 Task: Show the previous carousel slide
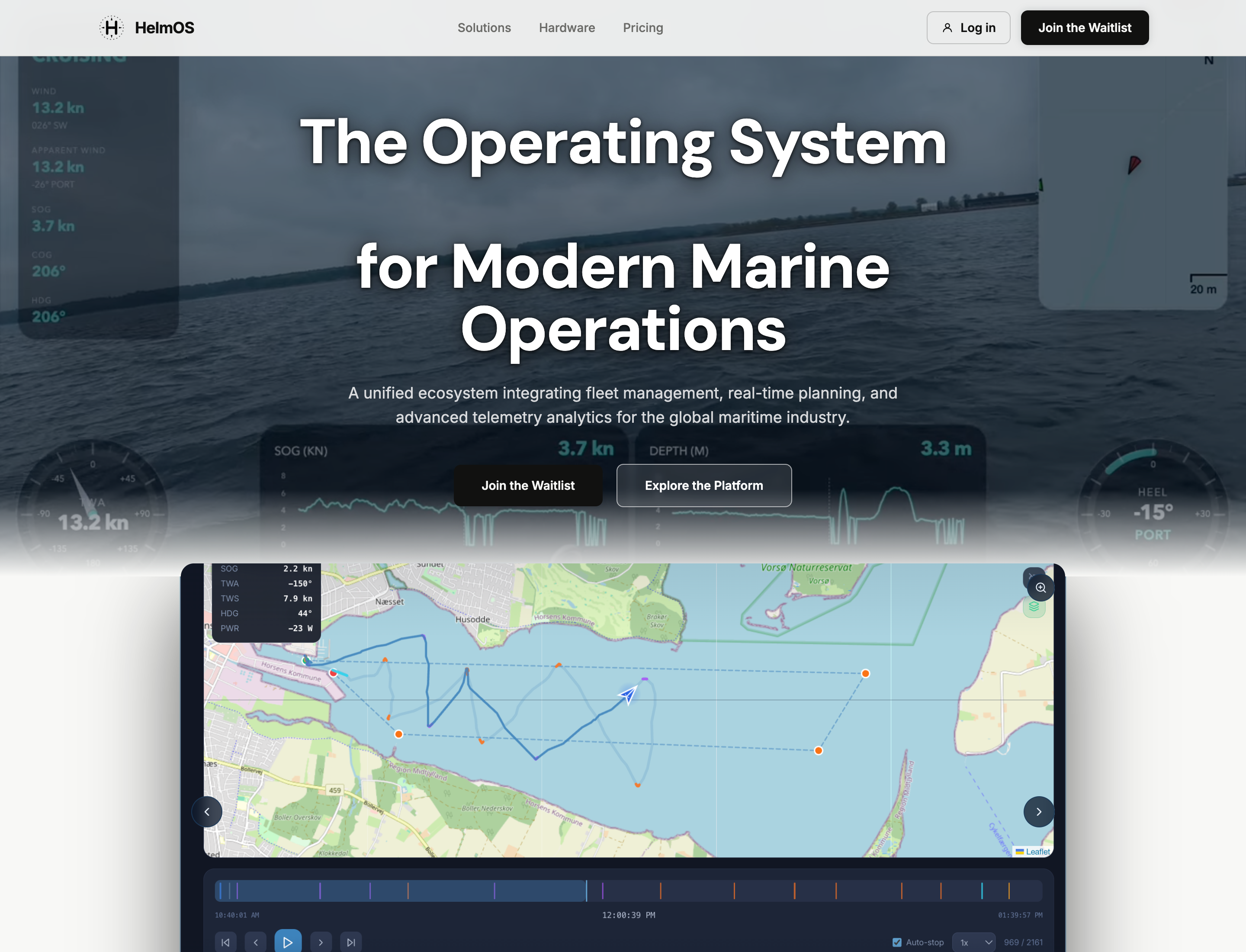click(207, 811)
